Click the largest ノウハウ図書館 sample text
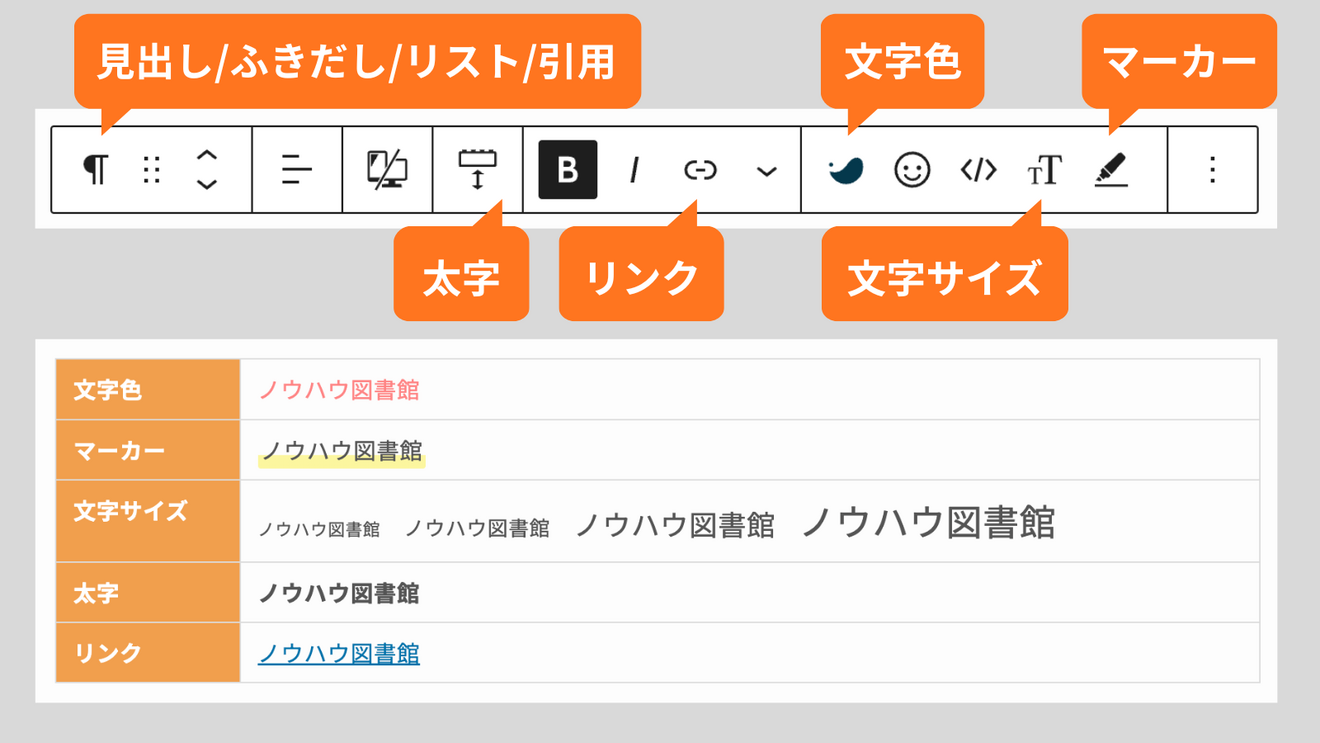1320x743 pixels. tap(930, 524)
